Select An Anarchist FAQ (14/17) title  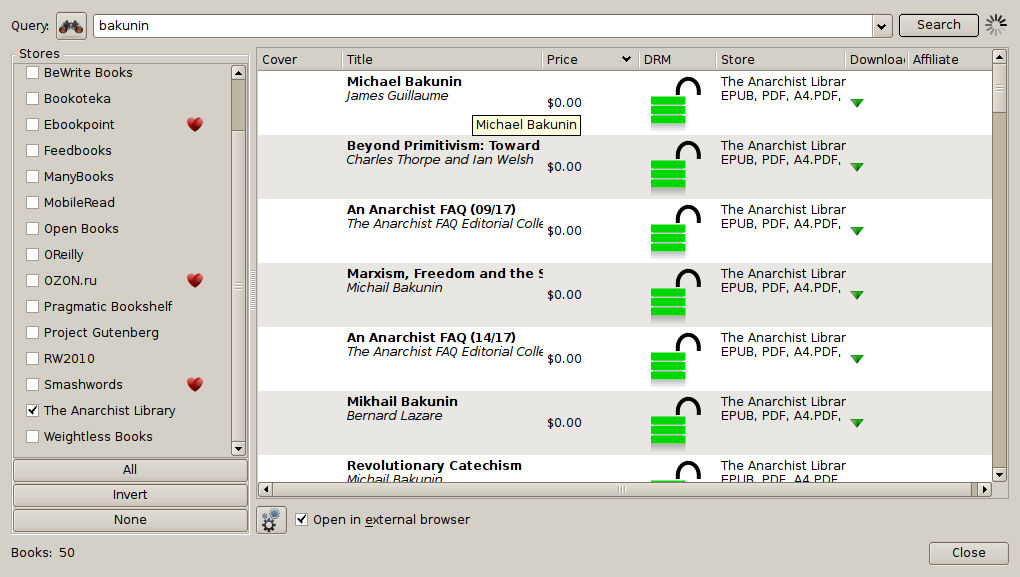click(431, 338)
